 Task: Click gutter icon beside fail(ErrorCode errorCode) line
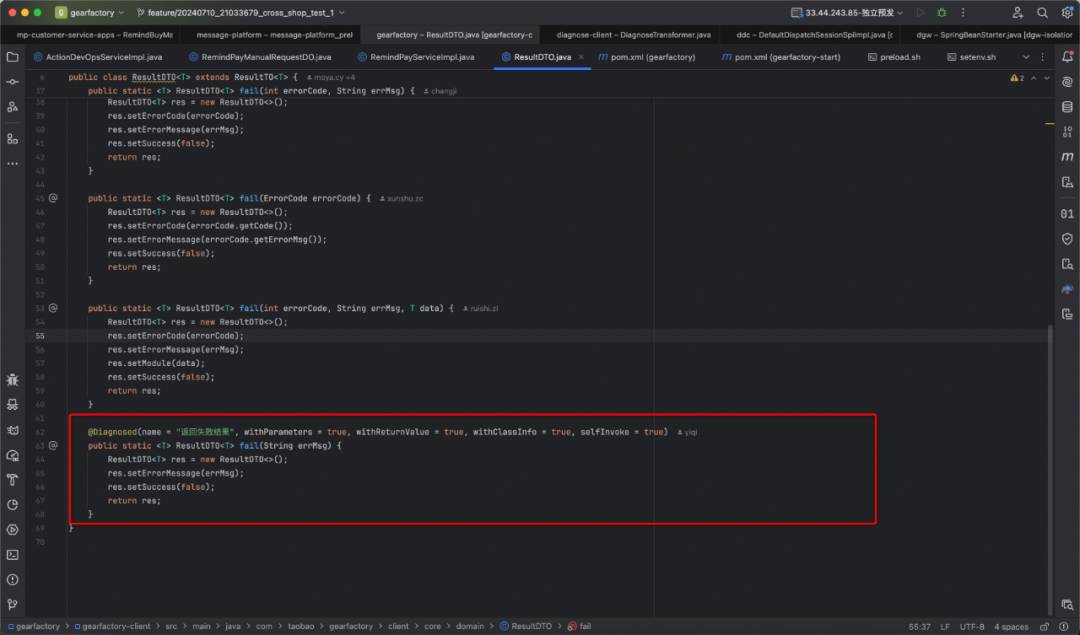point(53,198)
